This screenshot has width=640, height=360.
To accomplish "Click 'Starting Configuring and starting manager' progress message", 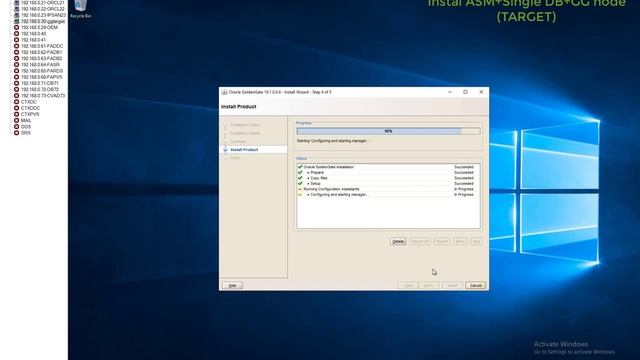I will pos(332,141).
